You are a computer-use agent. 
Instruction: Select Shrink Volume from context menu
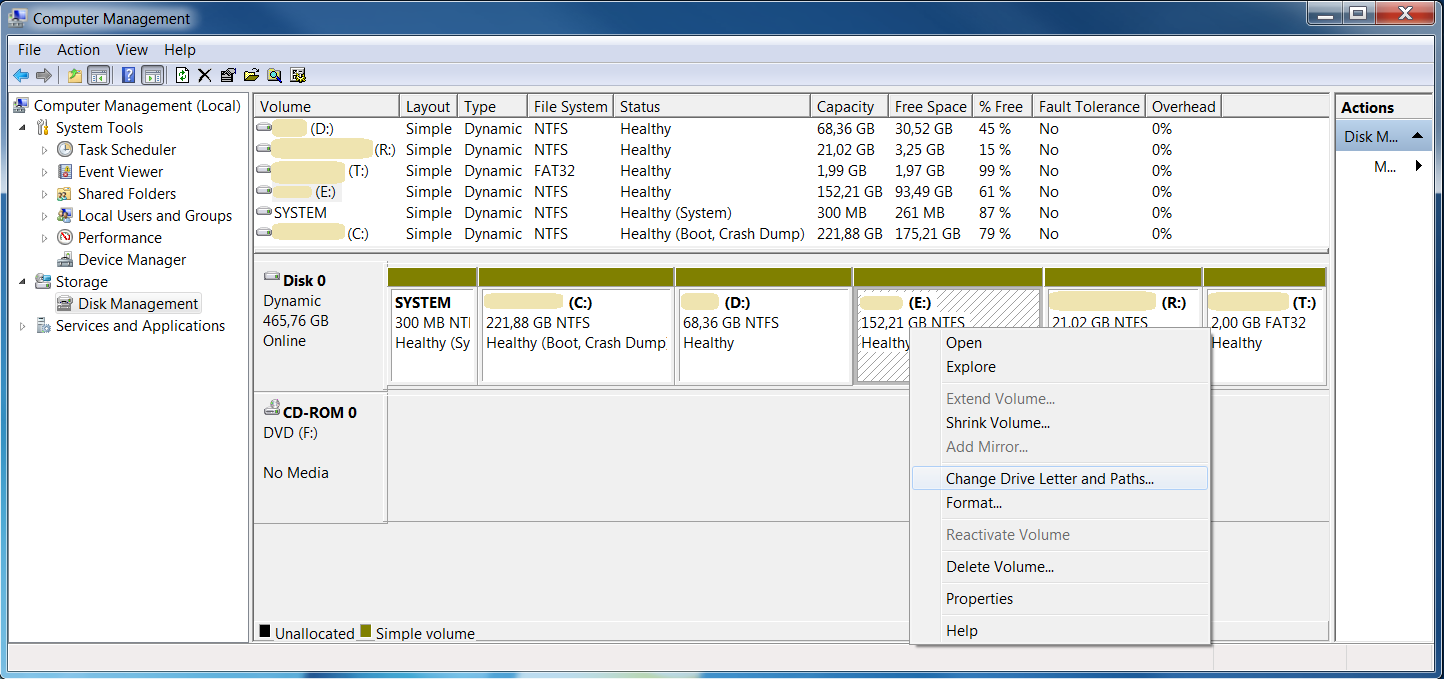[997, 423]
